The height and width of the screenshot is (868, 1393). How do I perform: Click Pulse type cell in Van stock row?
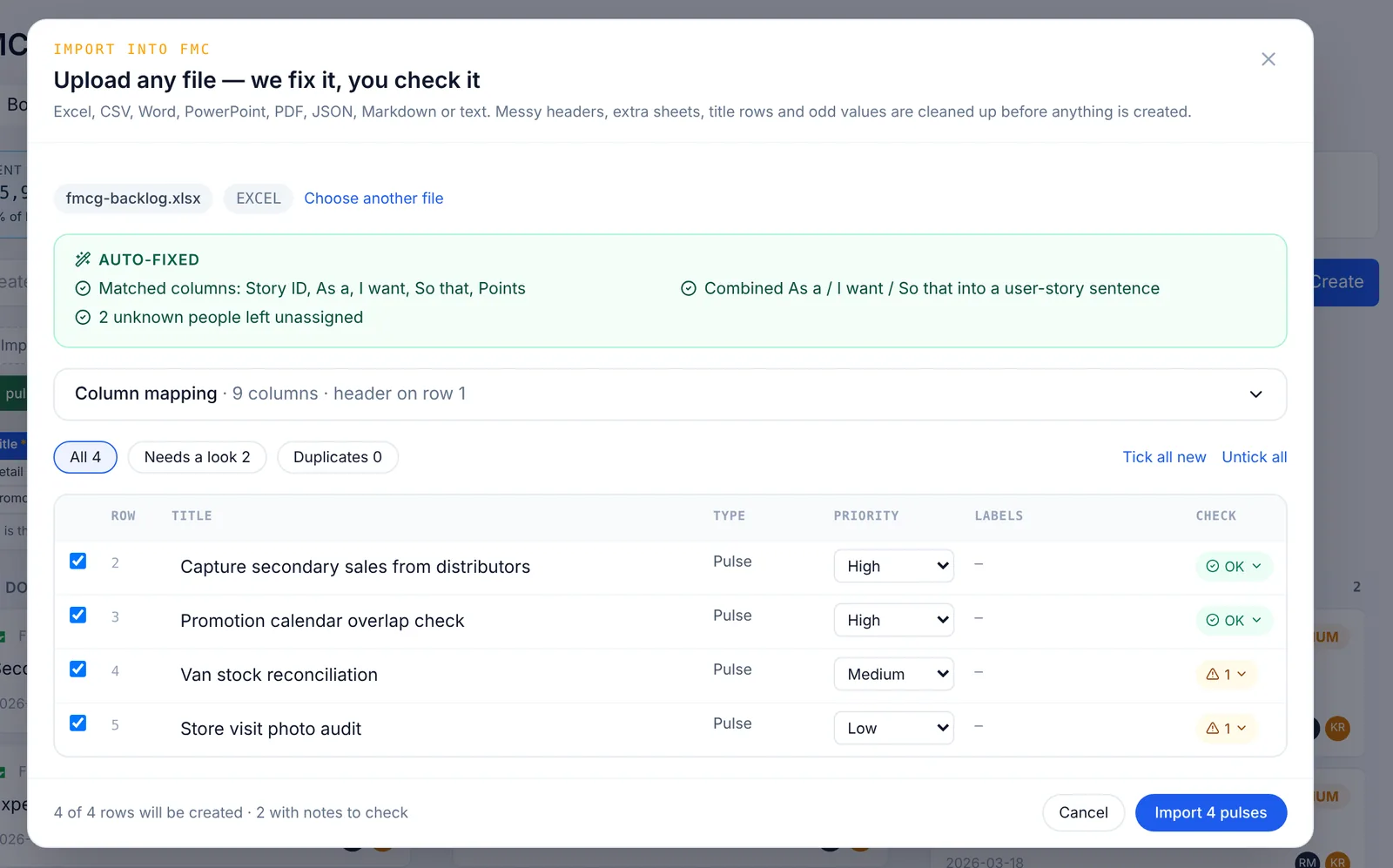pos(732,670)
